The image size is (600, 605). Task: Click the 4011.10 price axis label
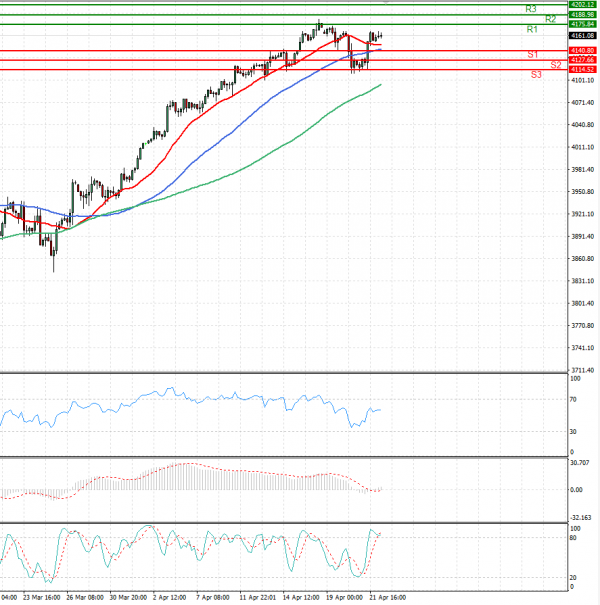(x=582, y=147)
